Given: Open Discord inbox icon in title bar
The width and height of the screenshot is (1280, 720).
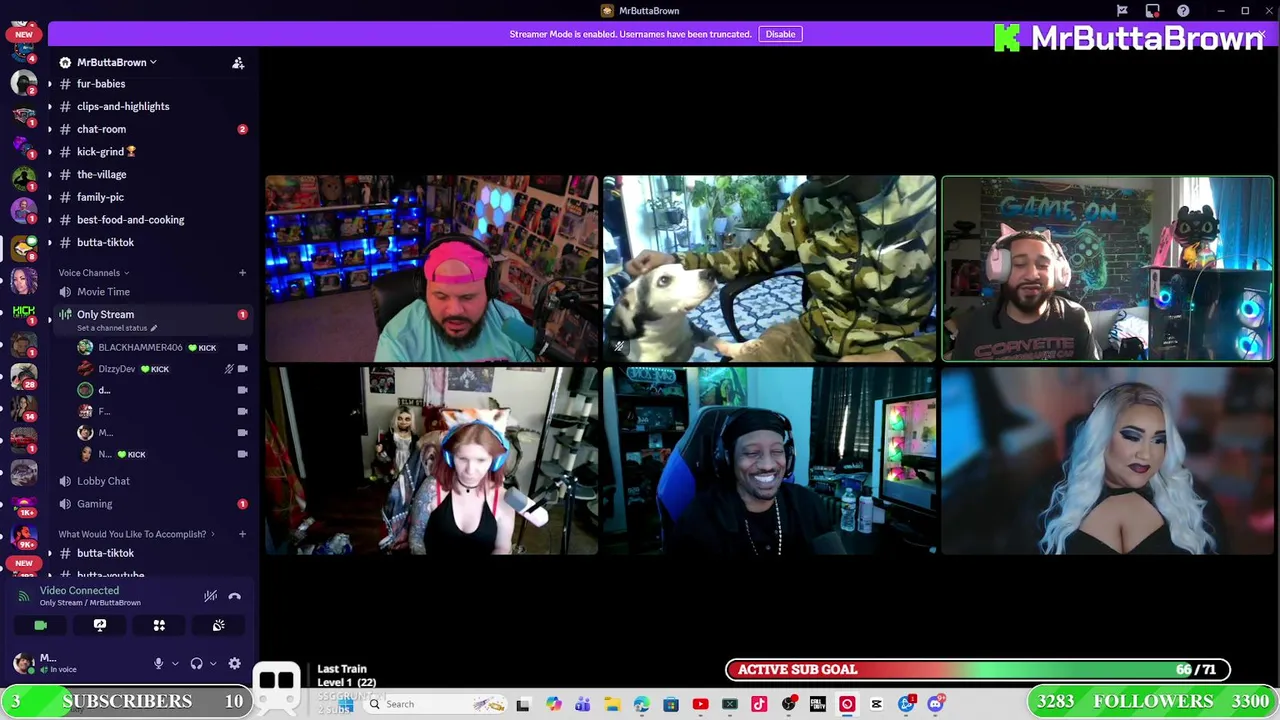Looking at the screenshot, I should pos(1153,11).
